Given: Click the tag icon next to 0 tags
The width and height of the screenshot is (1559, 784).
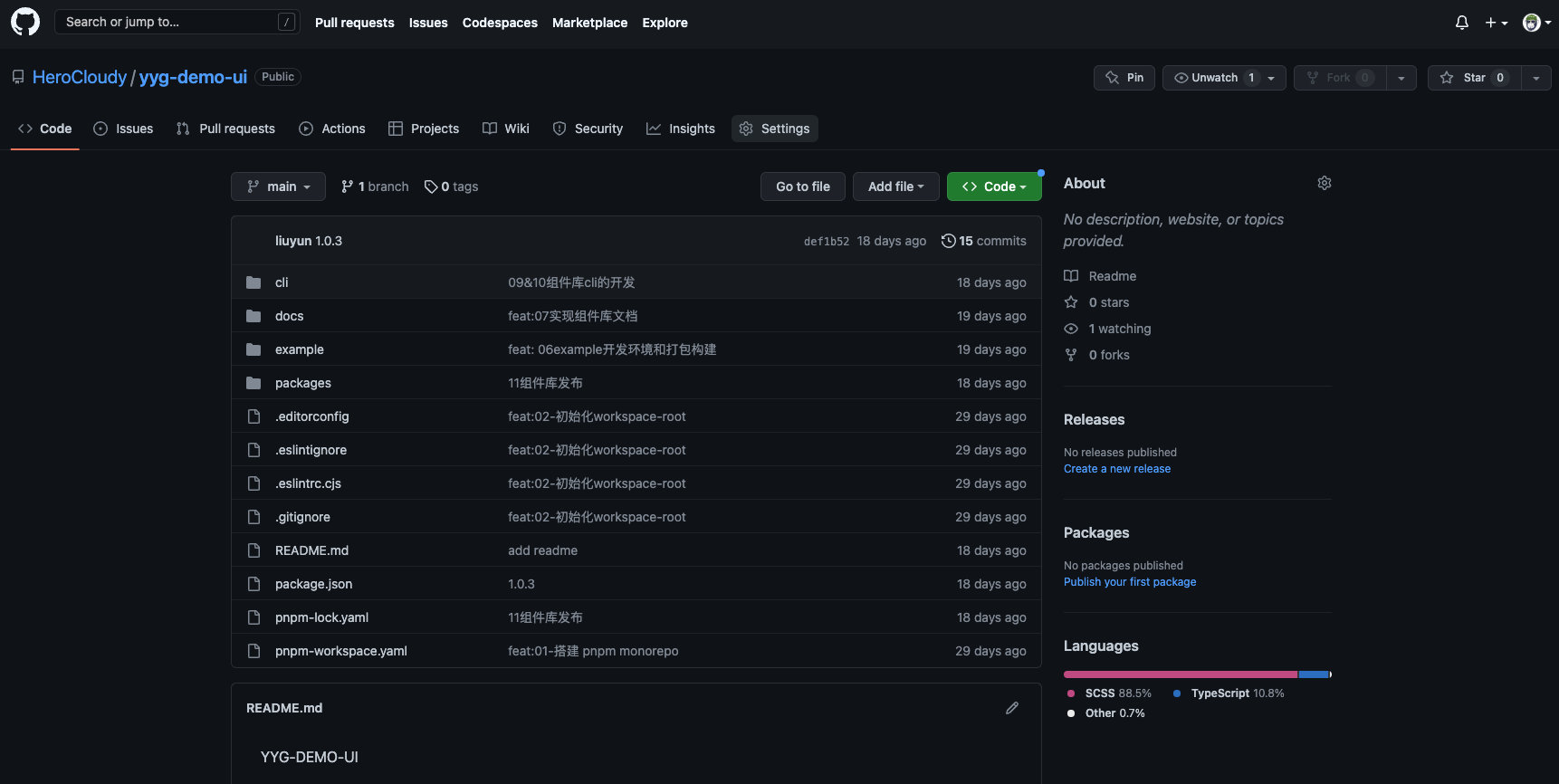Looking at the screenshot, I should coord(431,186).
